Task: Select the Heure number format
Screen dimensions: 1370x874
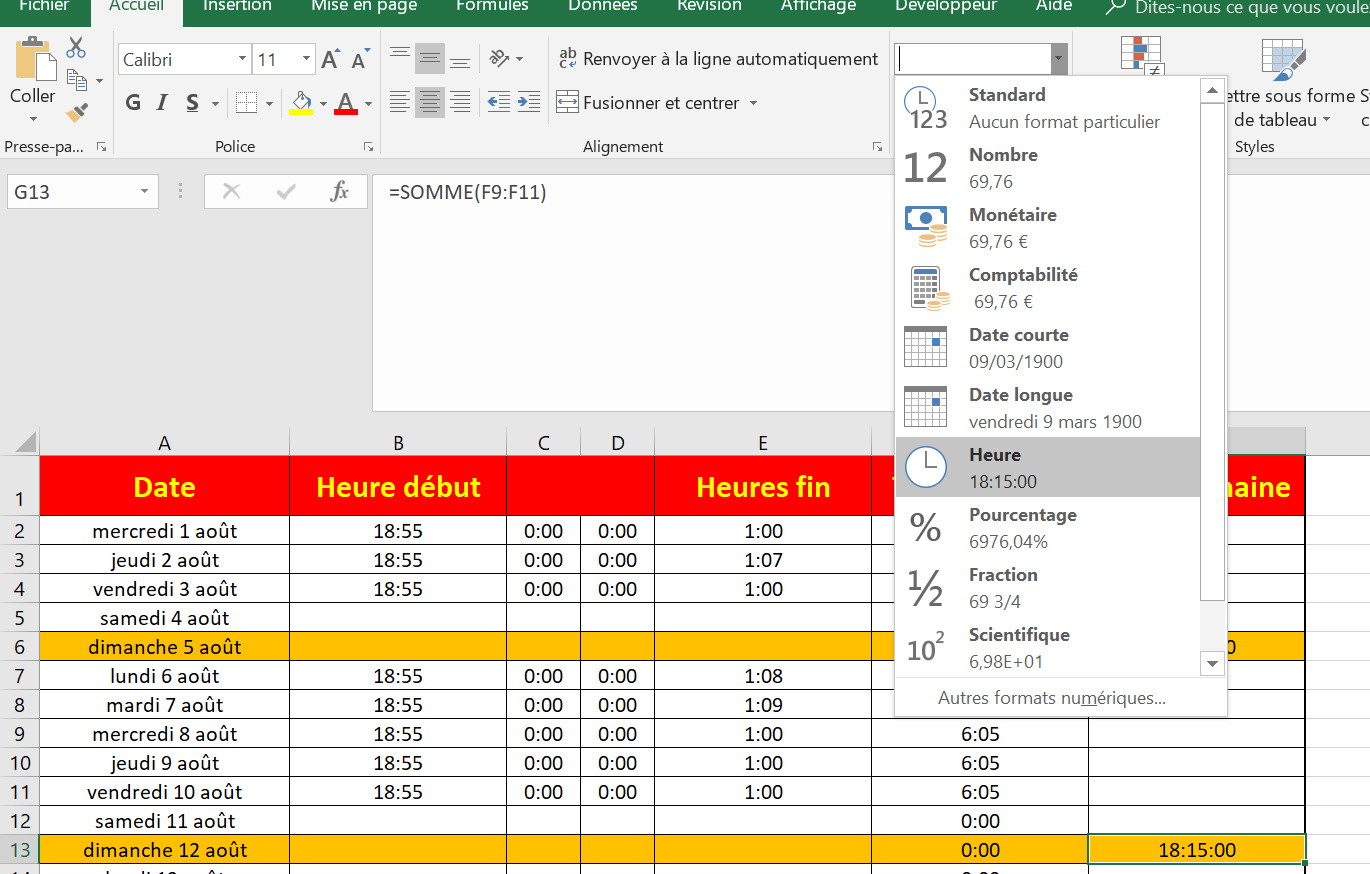Action: pos(1010,466)
